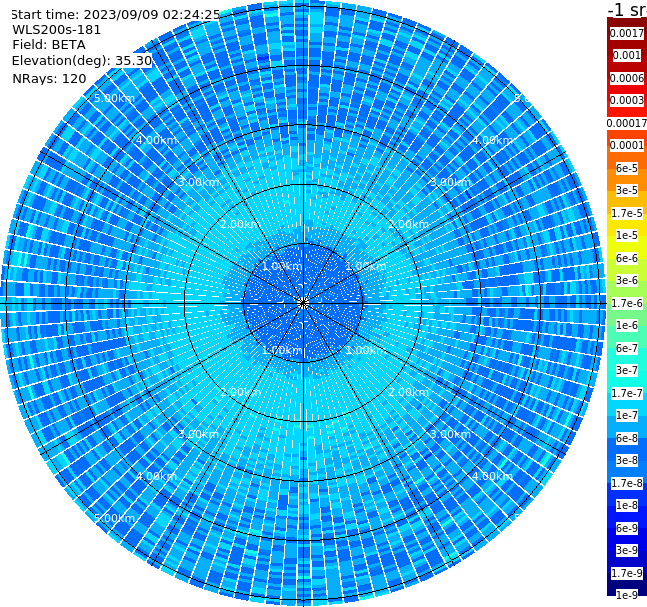Screen dimensions: 647x607
Task: Click the '4.00km' range label in upper-right quadrant
Action: [492, 140]
